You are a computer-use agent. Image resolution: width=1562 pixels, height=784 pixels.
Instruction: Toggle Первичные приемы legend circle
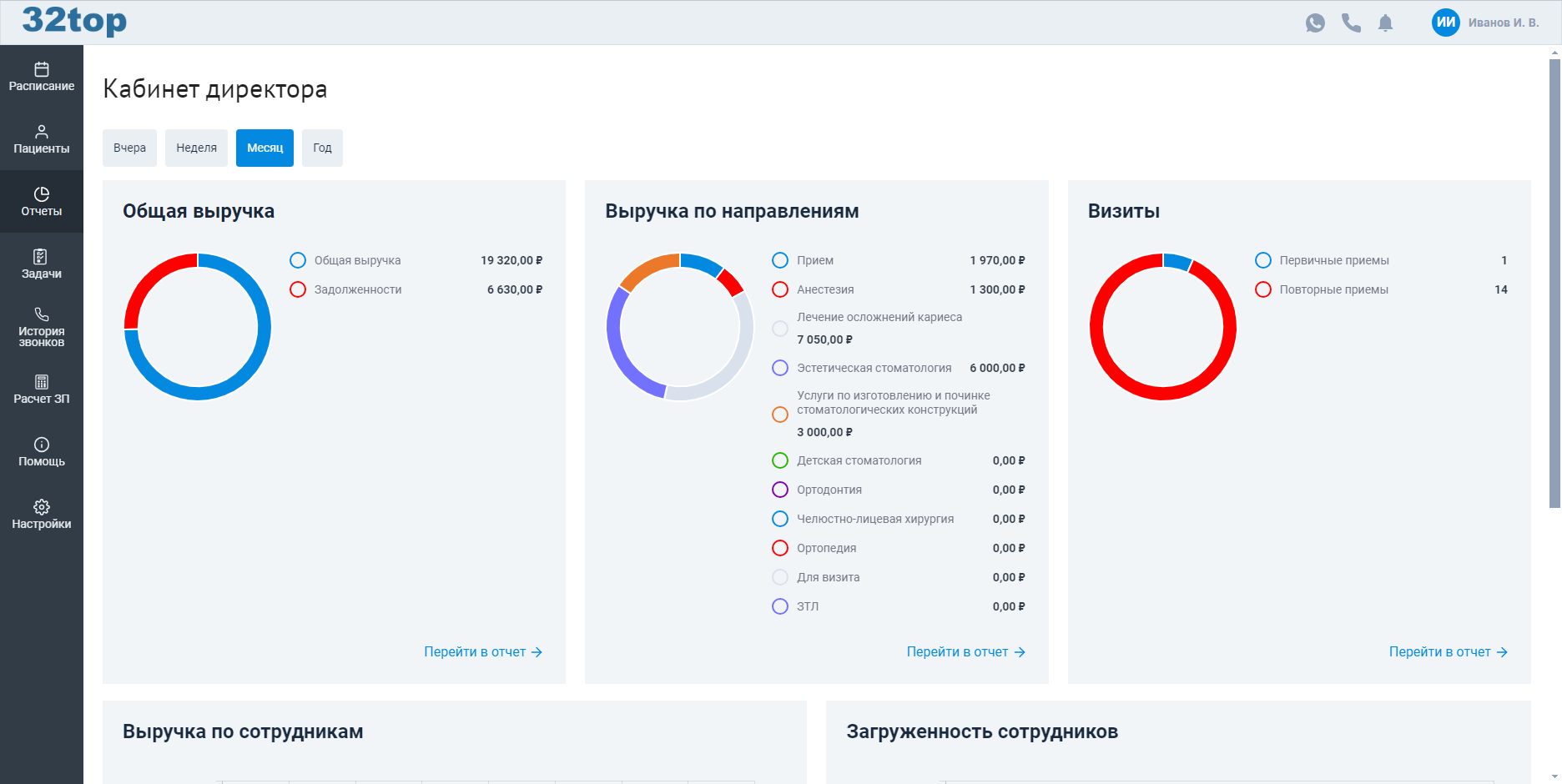[x=1263, y=260]
